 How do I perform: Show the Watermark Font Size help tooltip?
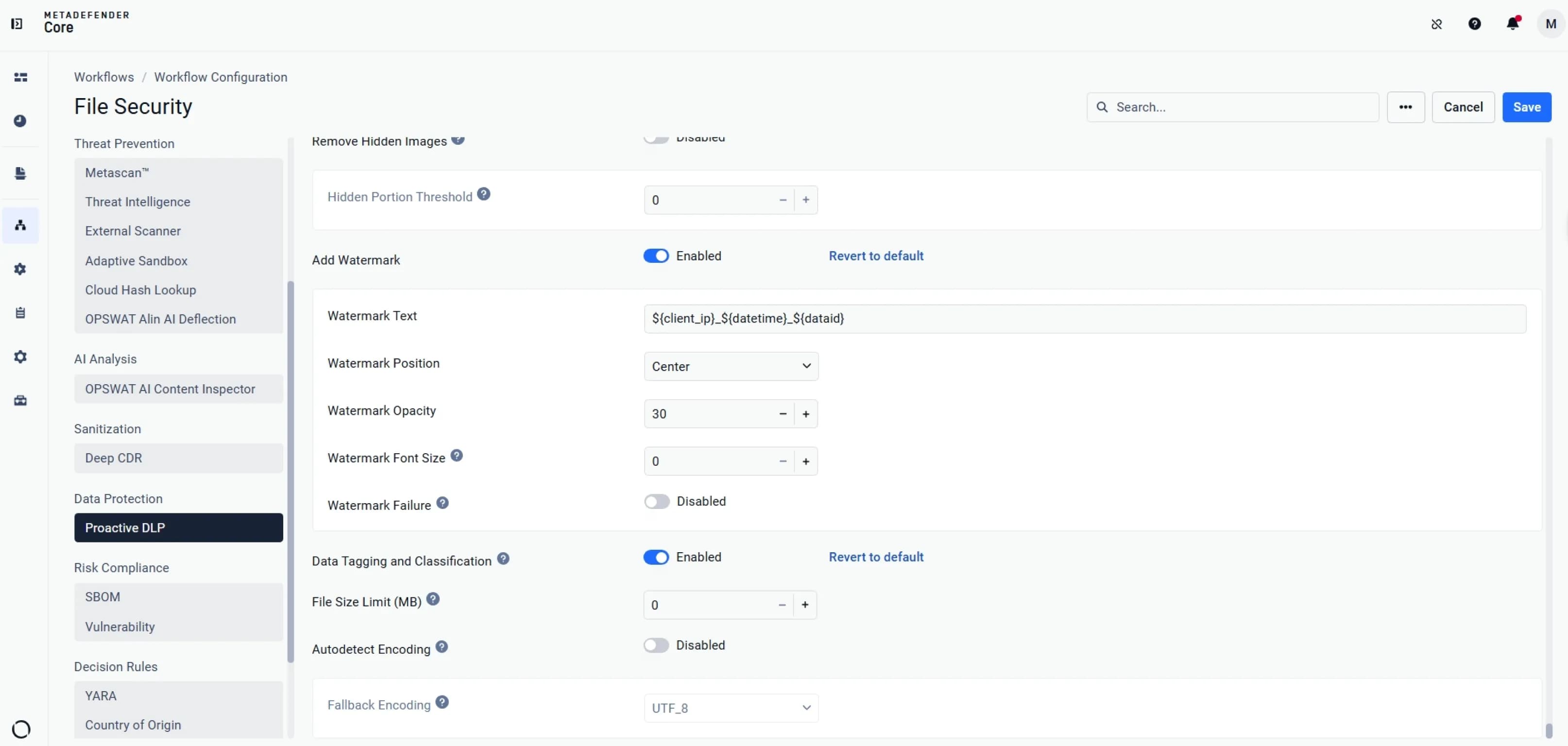pyautogui.click(x=457, y=455)
